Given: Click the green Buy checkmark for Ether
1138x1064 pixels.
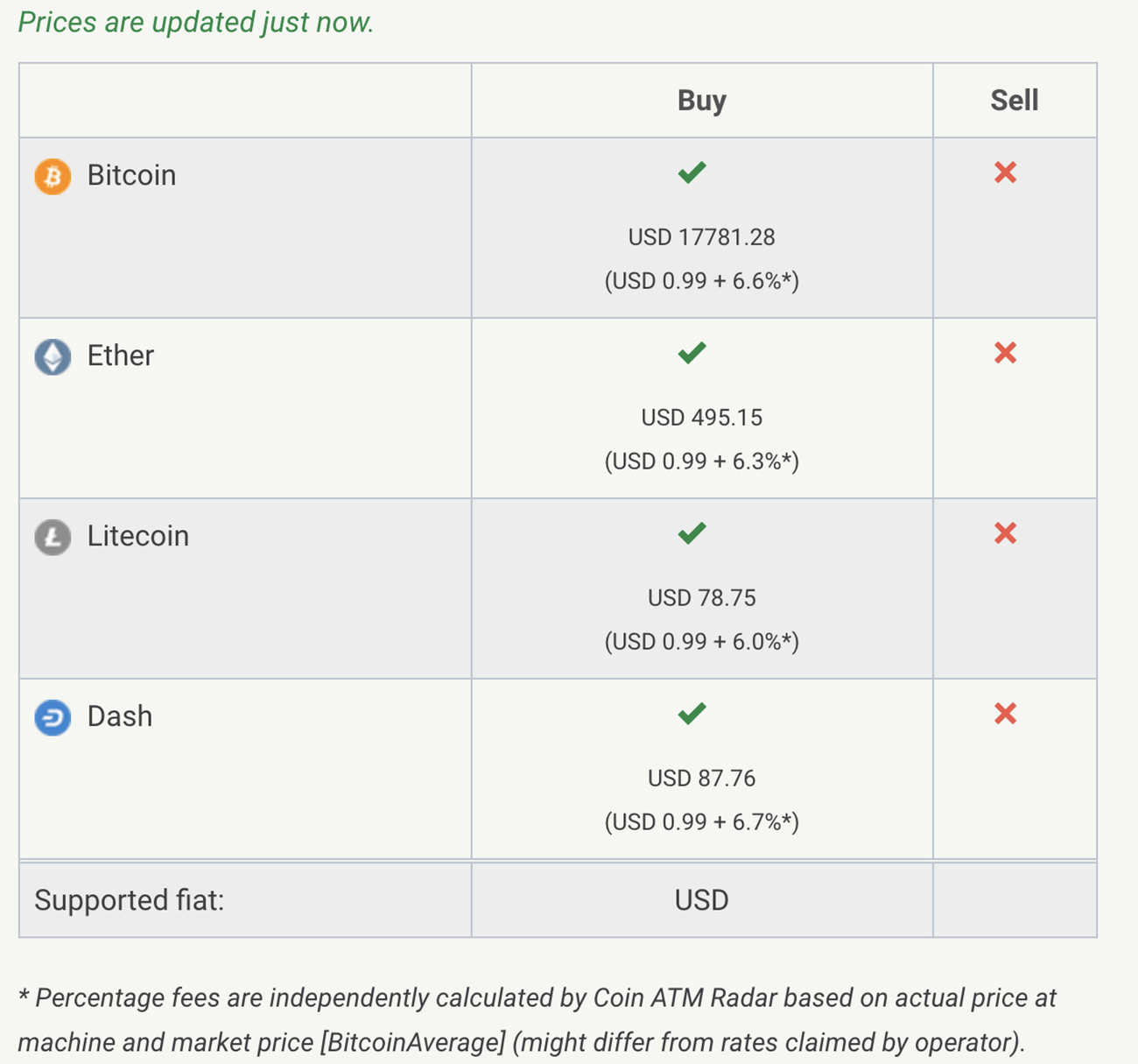Looking at the screenshot, I should (692, 353).
